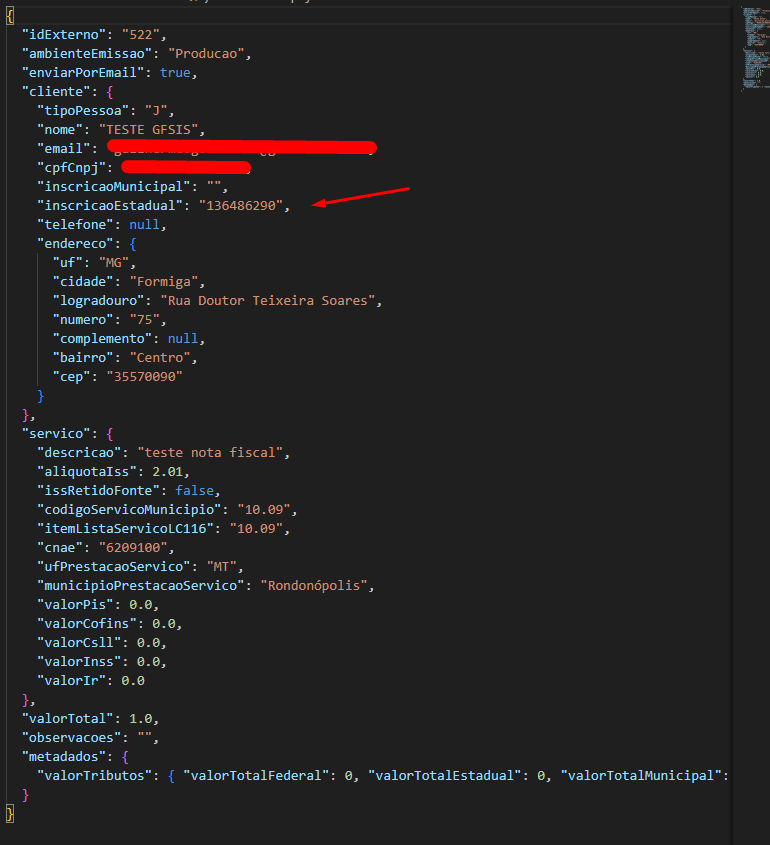The height and width of the screenshot is (845, 770).
Task: Click the "valorTributos" key in metadados
Action: point(95,775)
